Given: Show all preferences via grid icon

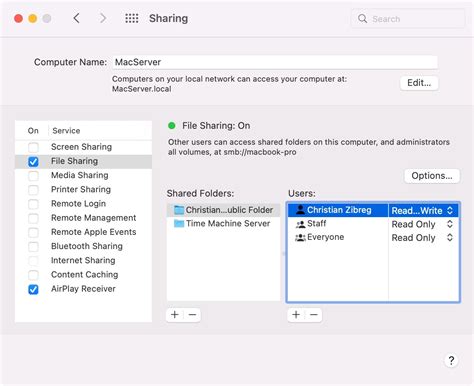Looking at the screenshot, I should tap(132, 18).
